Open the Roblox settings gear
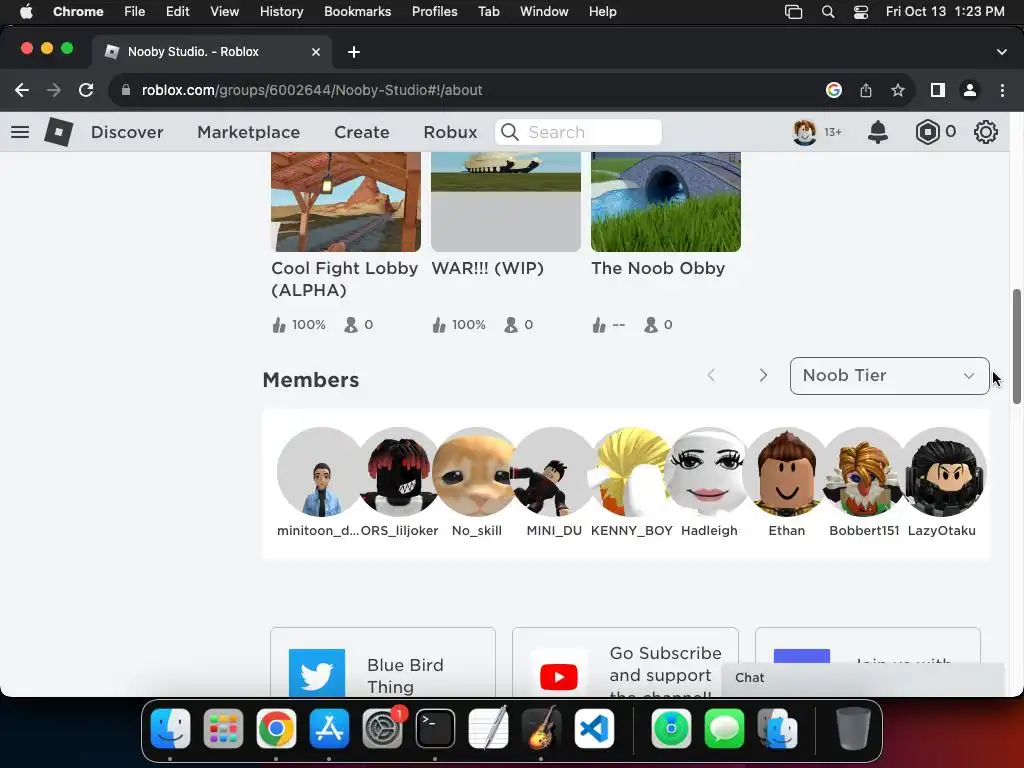This screenshot has height=768, width=1024. 985,132
